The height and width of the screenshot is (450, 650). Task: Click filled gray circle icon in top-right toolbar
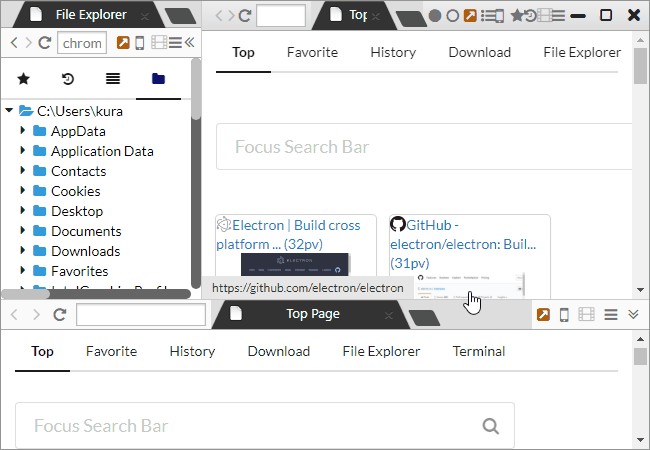pyautogui.click(x=435, y=16)
